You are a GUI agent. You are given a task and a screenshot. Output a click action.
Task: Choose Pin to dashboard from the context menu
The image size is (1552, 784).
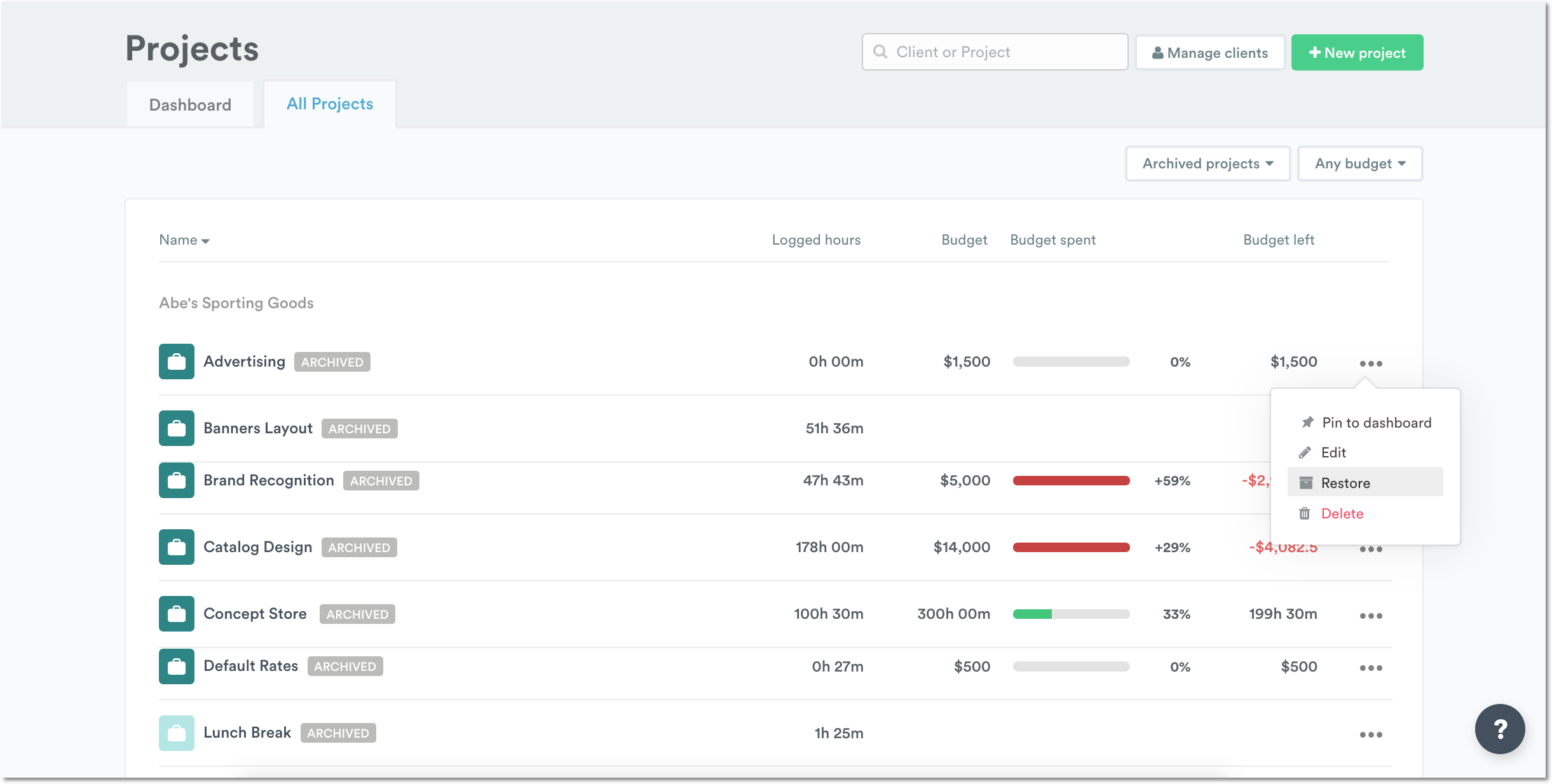pos(1375,422)
